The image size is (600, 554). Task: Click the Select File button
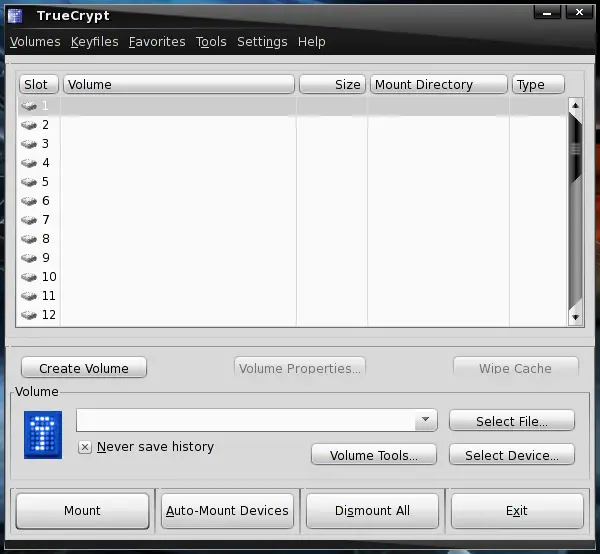pos(512,421)
